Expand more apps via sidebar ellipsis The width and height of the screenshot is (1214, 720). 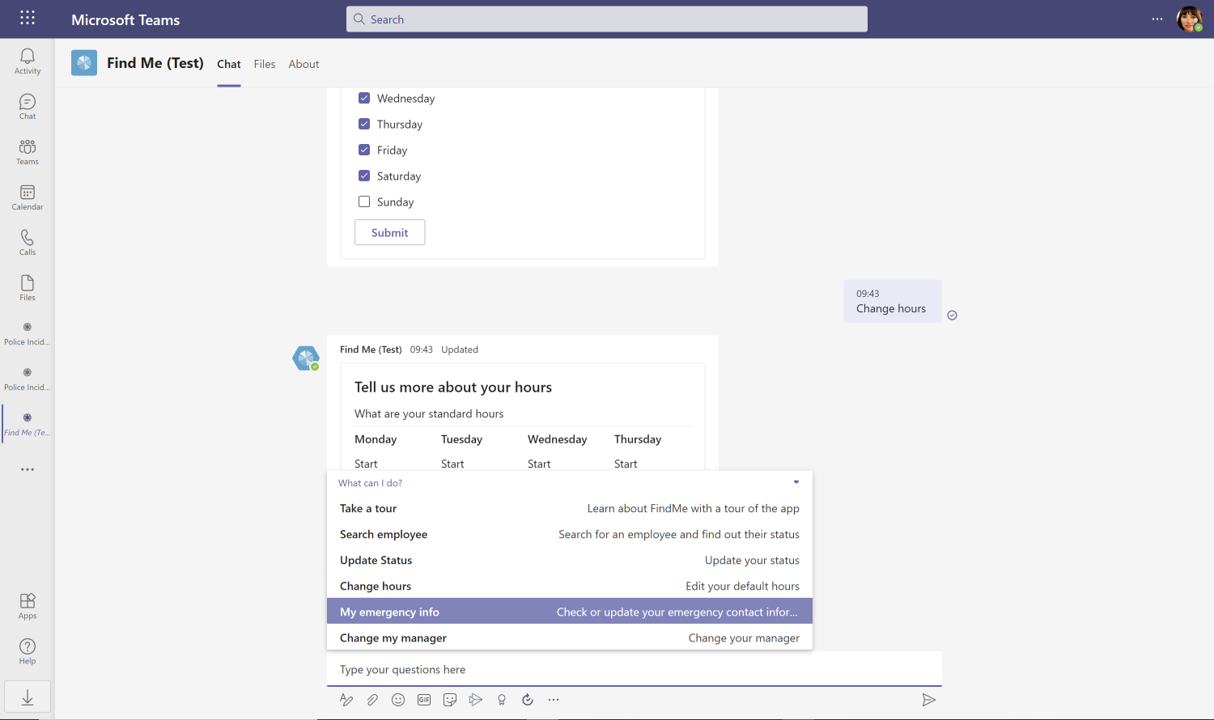pyautogui.click(x=27, y=469)
